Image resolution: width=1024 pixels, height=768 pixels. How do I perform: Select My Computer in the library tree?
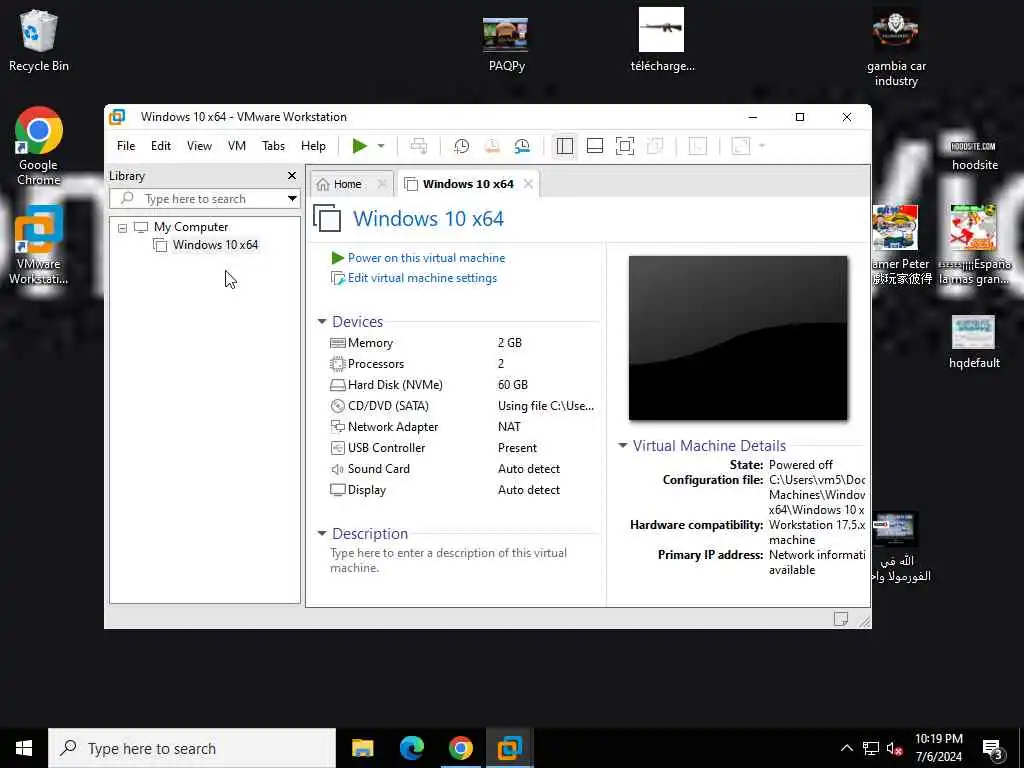(191, 227)
